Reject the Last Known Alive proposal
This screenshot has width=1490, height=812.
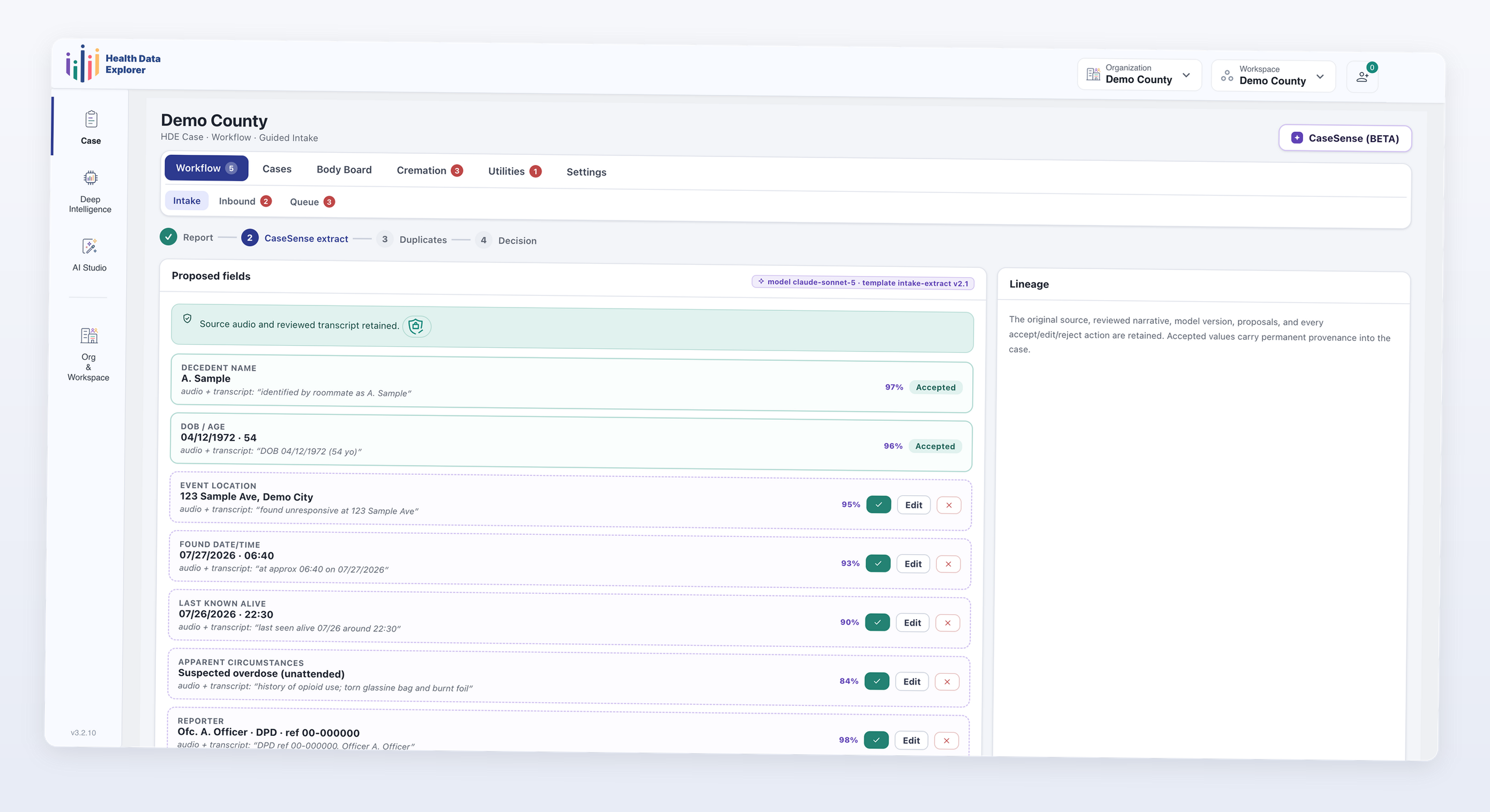[x=948, y=623]
